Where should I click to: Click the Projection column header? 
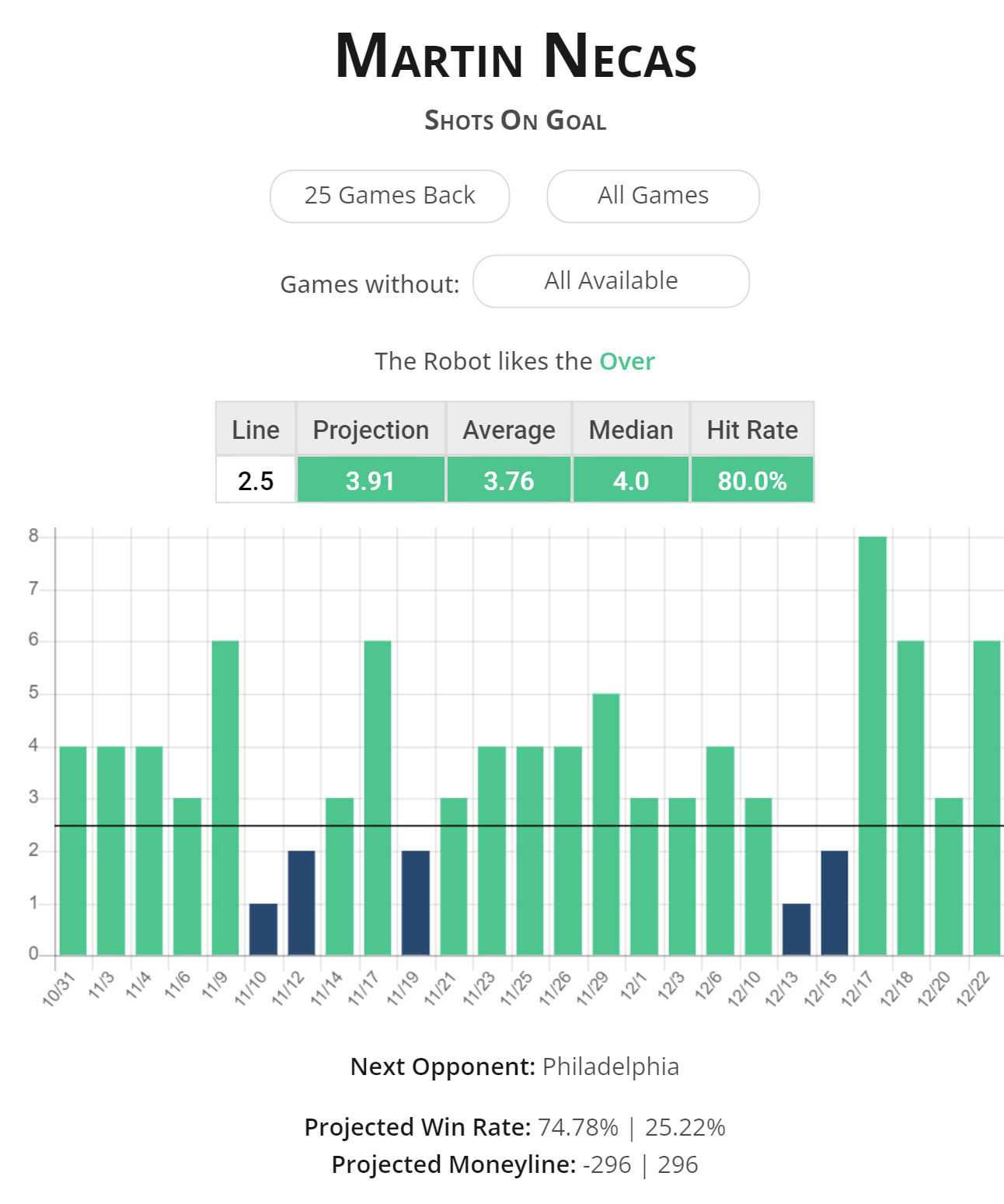371,429
